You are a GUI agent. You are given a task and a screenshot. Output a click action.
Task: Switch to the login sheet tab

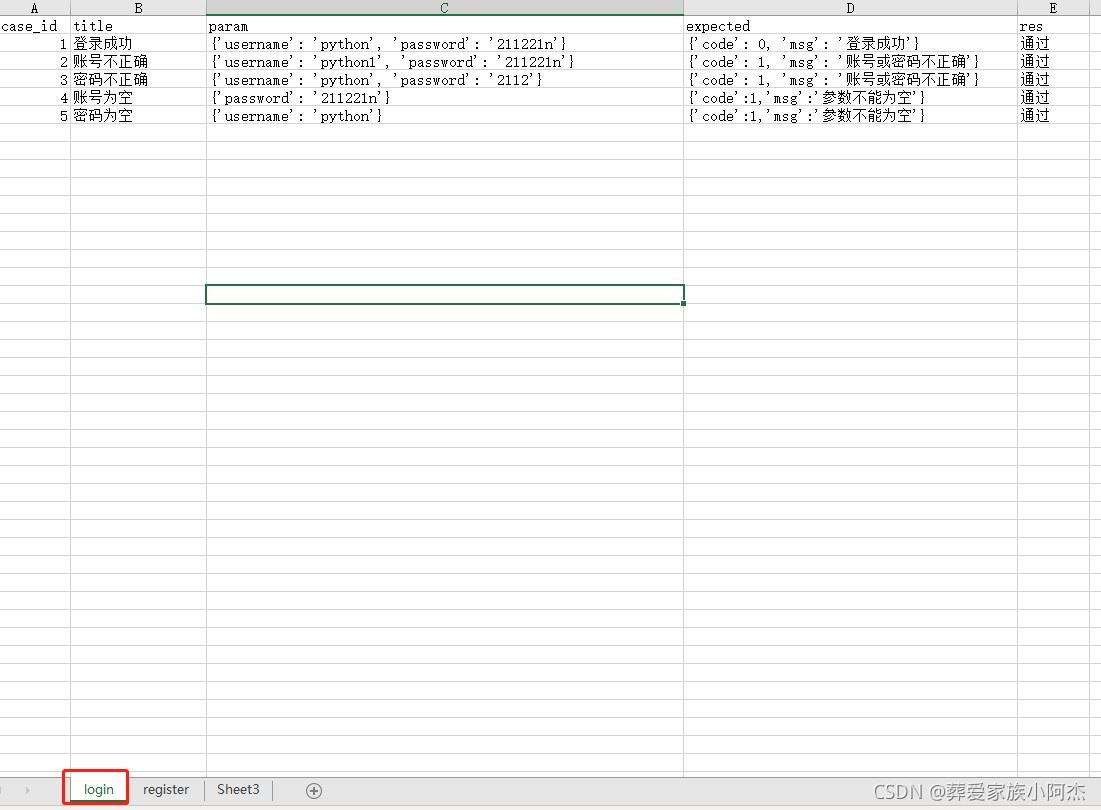[98, 789]
